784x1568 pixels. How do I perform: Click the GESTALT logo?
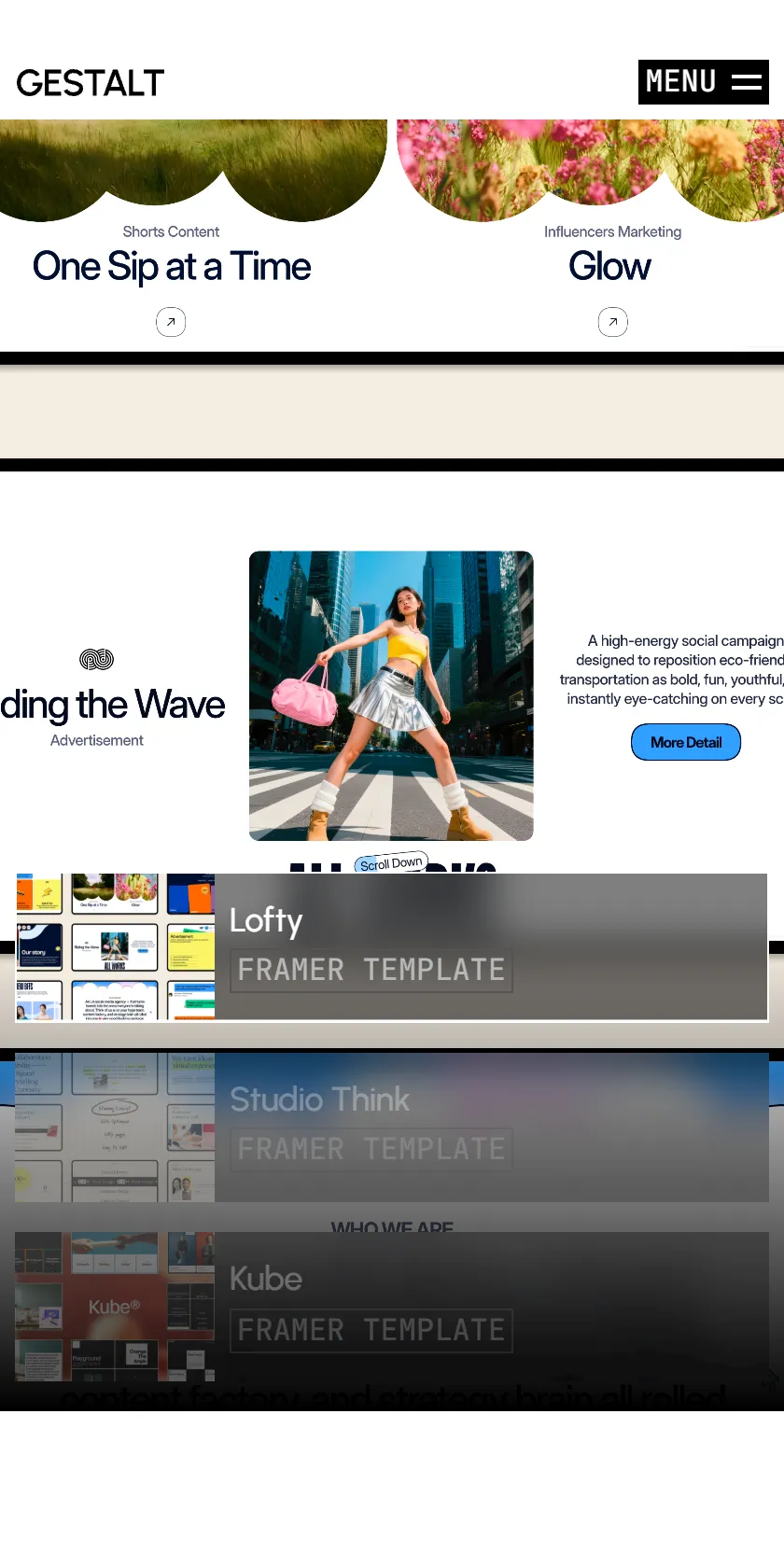(x=91, y=83)
